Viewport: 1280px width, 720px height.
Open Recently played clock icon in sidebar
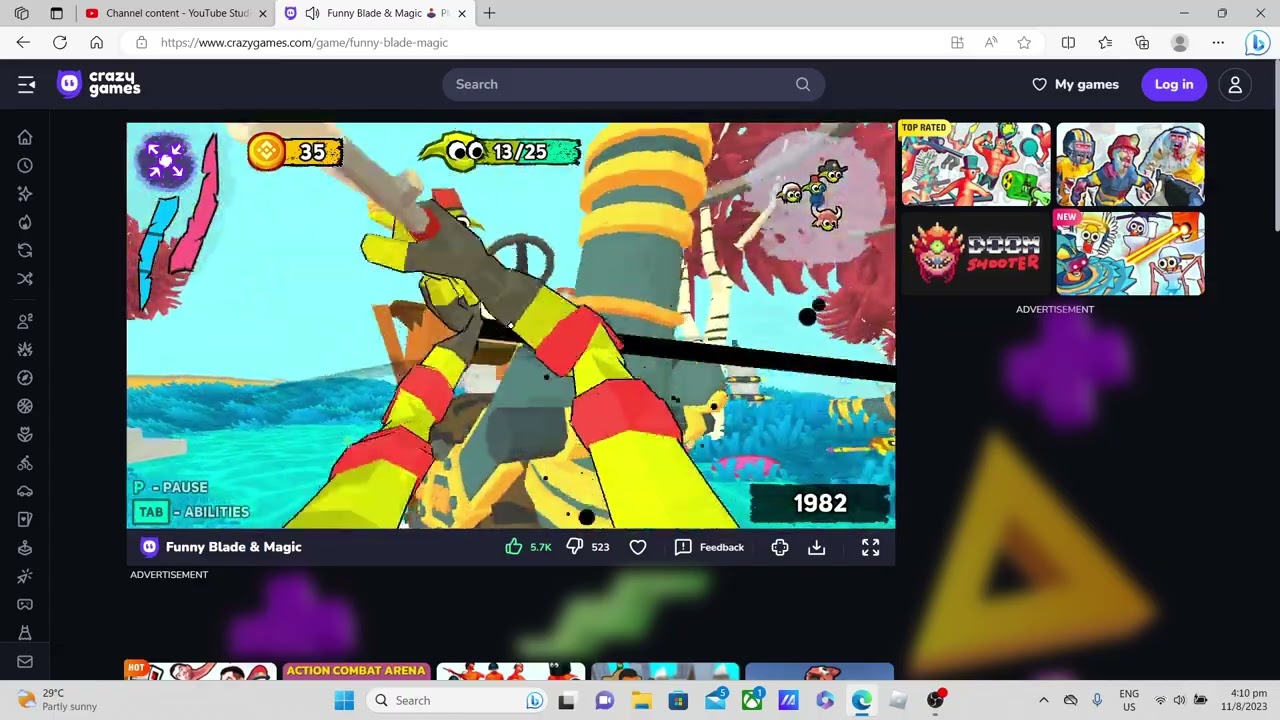pos(25,166)
